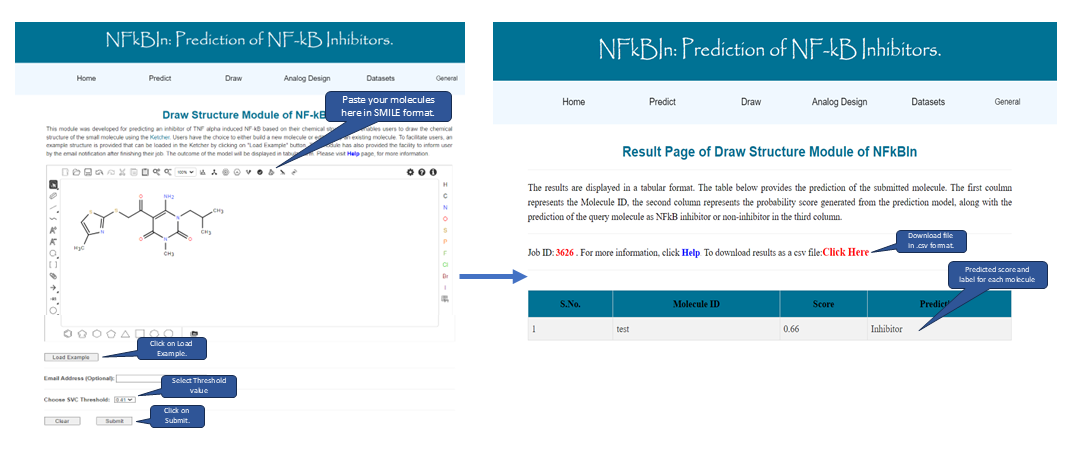Click the Save icon in Ketcher toolbar
The image size is (1083, 468).
(x=87, y=172)
